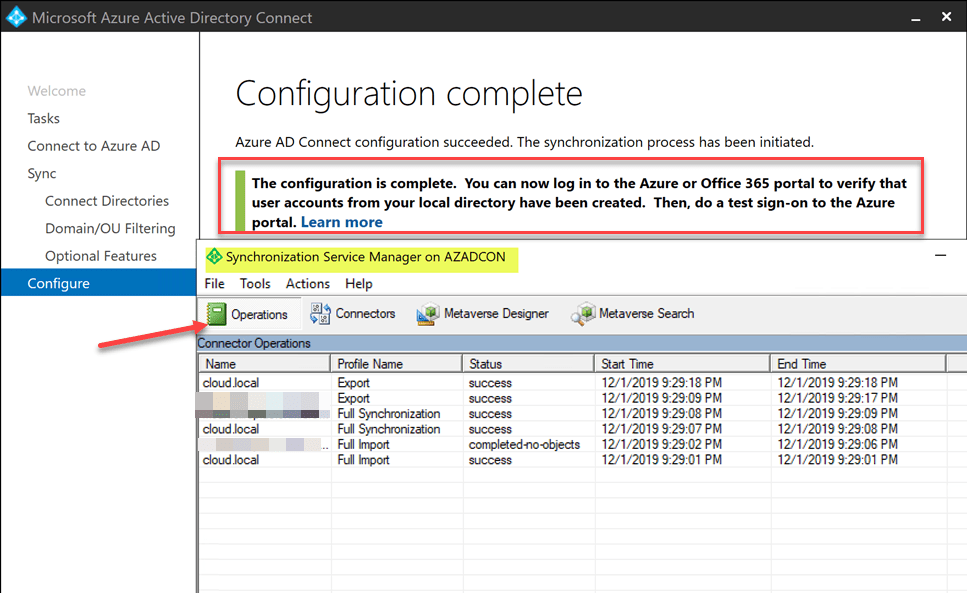Viewport: 967px width, 593px height.
Task: Open the Metaverse Search toolbar icon
Action: (583, 314)
